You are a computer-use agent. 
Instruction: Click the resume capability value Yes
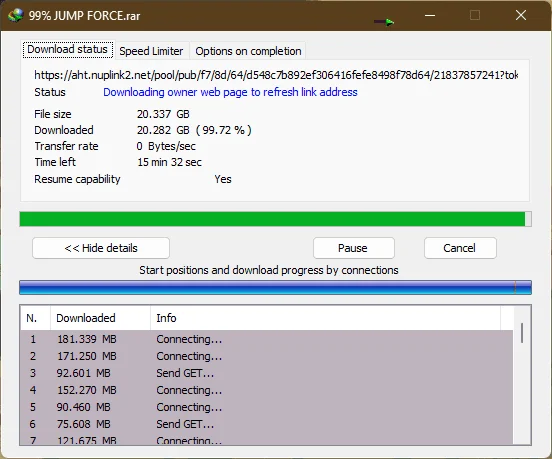(223, 179)
